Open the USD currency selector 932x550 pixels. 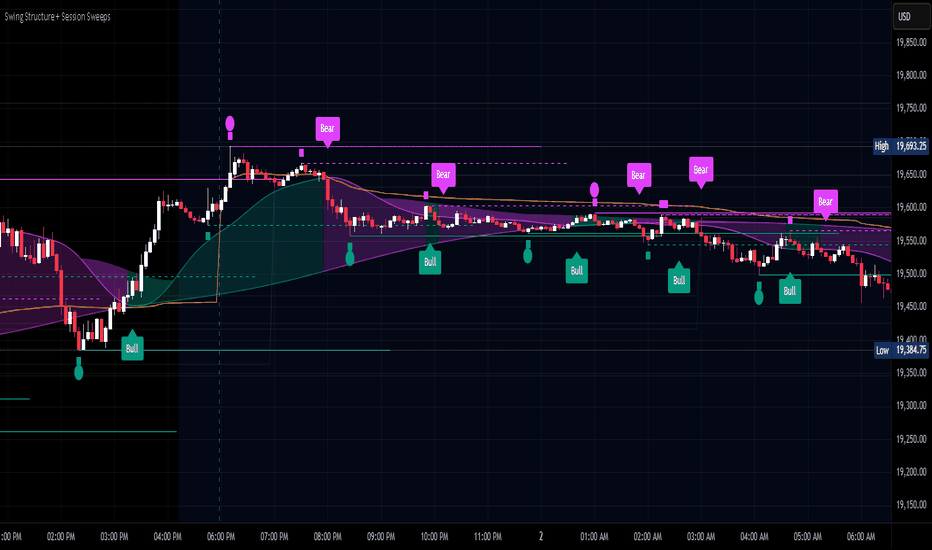click(x=911, y=17)
